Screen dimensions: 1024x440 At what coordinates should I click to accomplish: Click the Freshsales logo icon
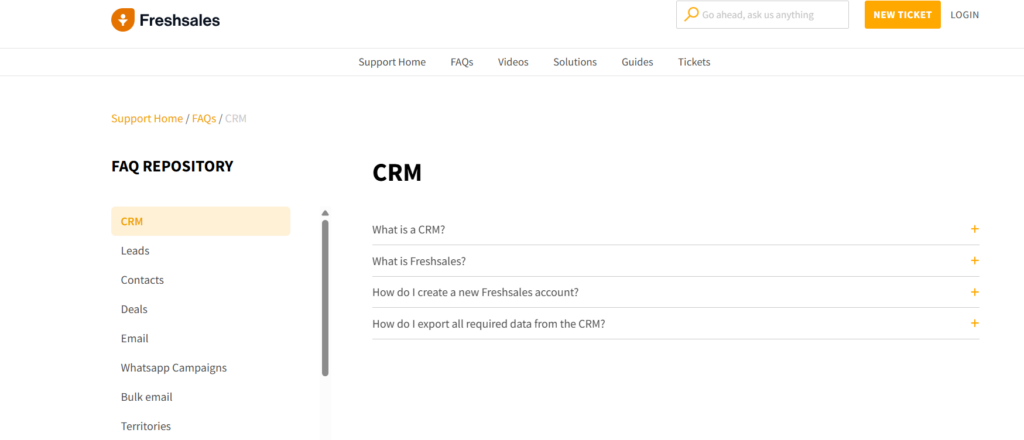coord(122,19)
